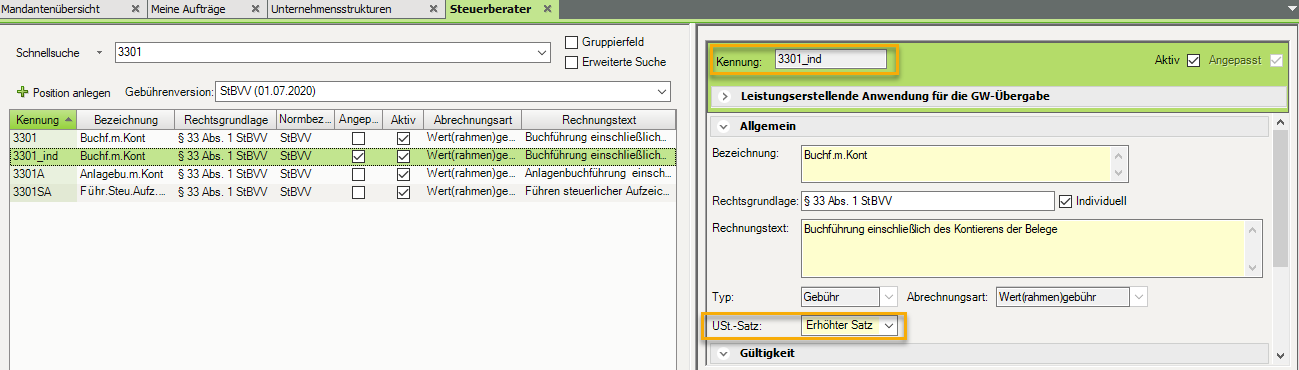Close the Mandantenübersicht tab

tap(136, 8)
